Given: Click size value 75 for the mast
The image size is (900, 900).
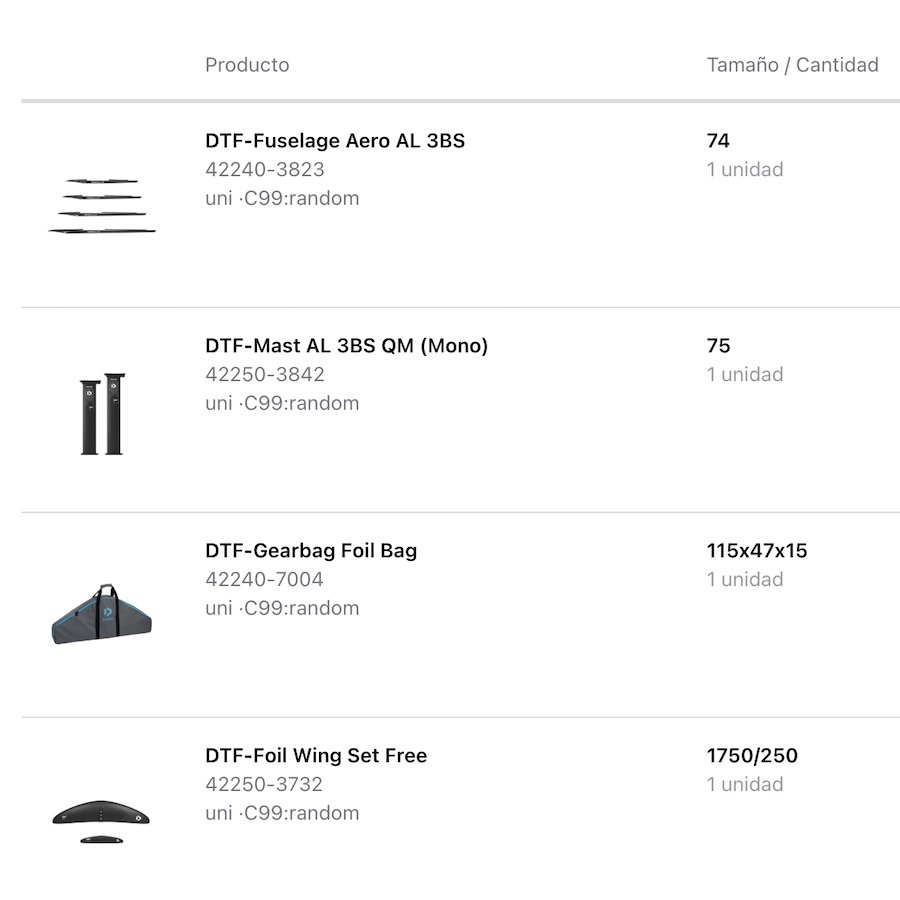Looking at the screenshot, I should 718,346.
